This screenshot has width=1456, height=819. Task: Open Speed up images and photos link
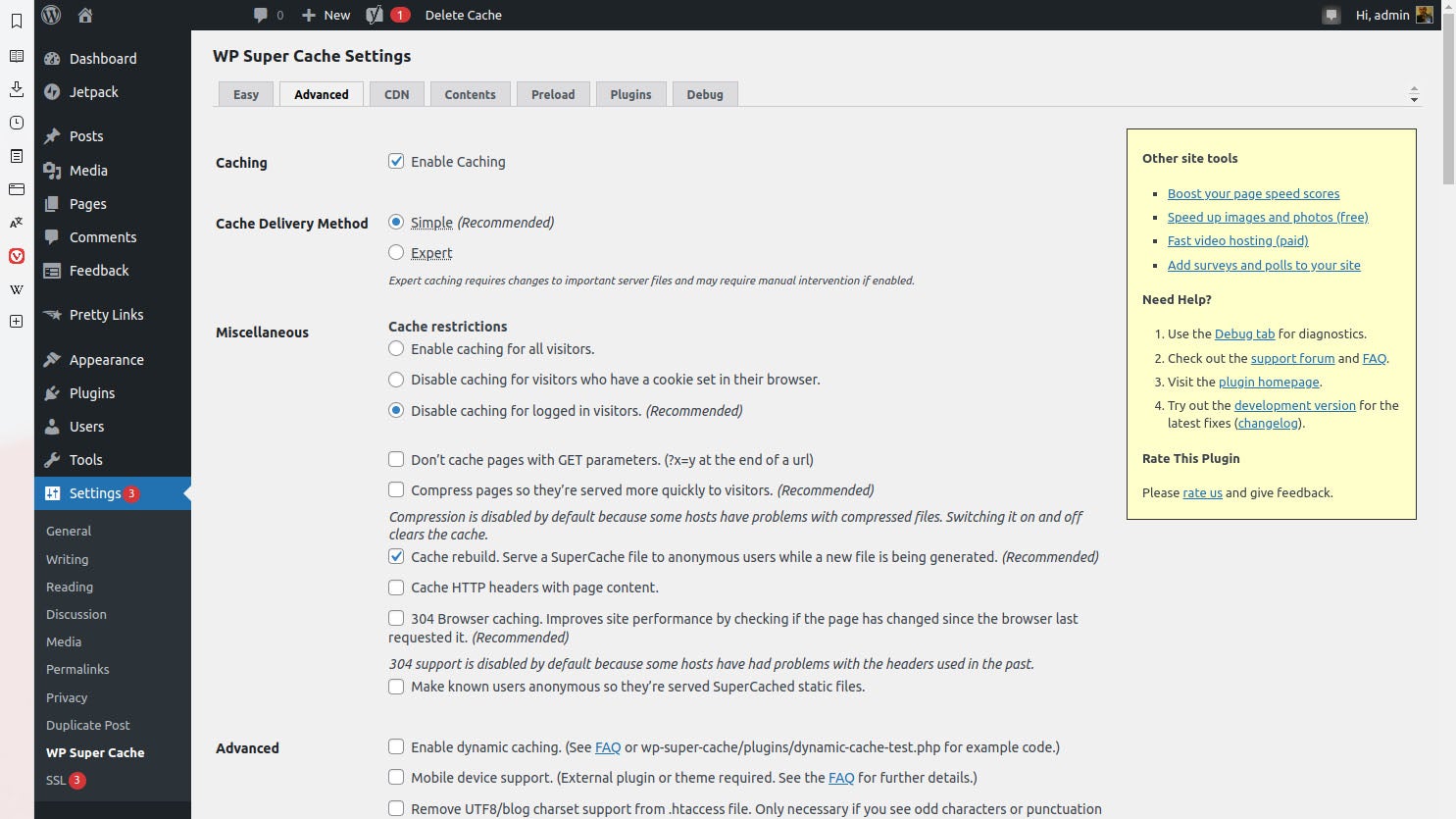(1268, 217)
